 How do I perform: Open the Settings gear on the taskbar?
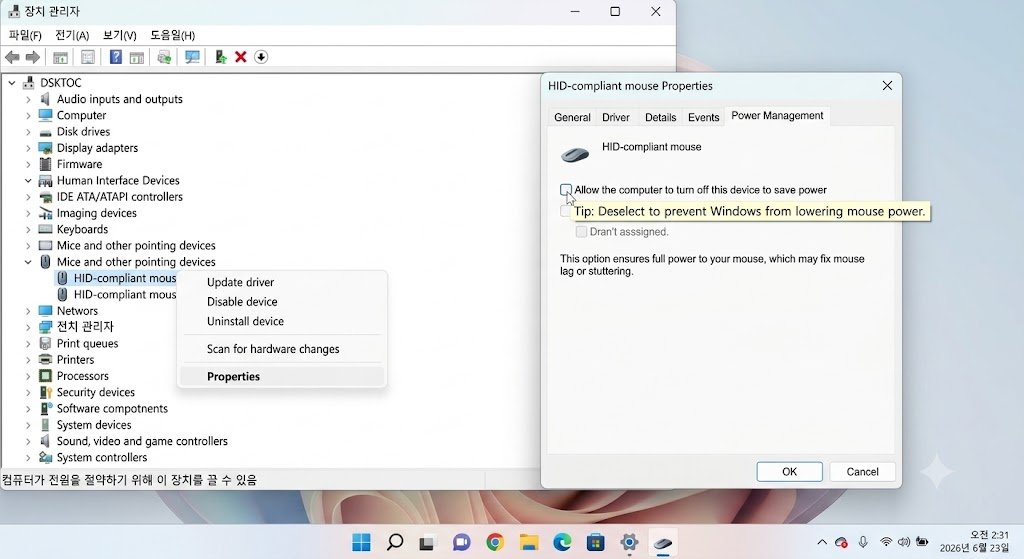point(629,542)
